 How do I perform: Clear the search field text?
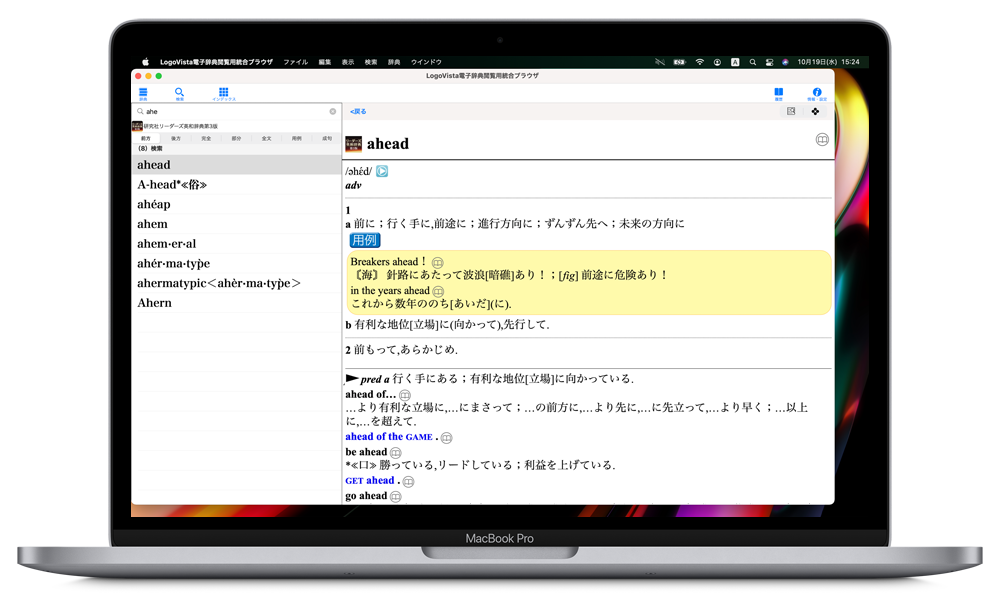pos(333,111)
